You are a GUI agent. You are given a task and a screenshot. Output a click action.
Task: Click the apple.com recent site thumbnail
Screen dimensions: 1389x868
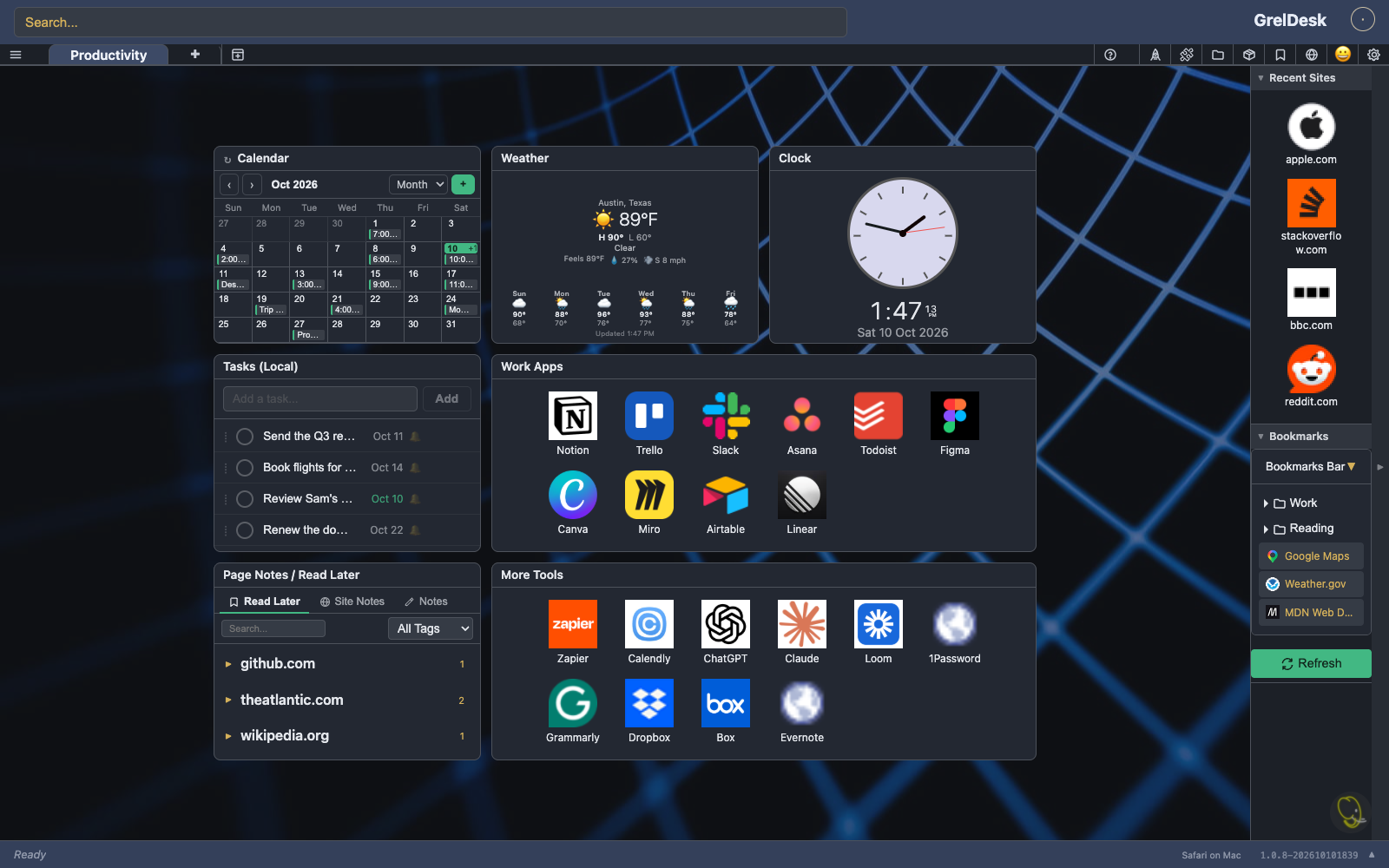coord(1311,127)
